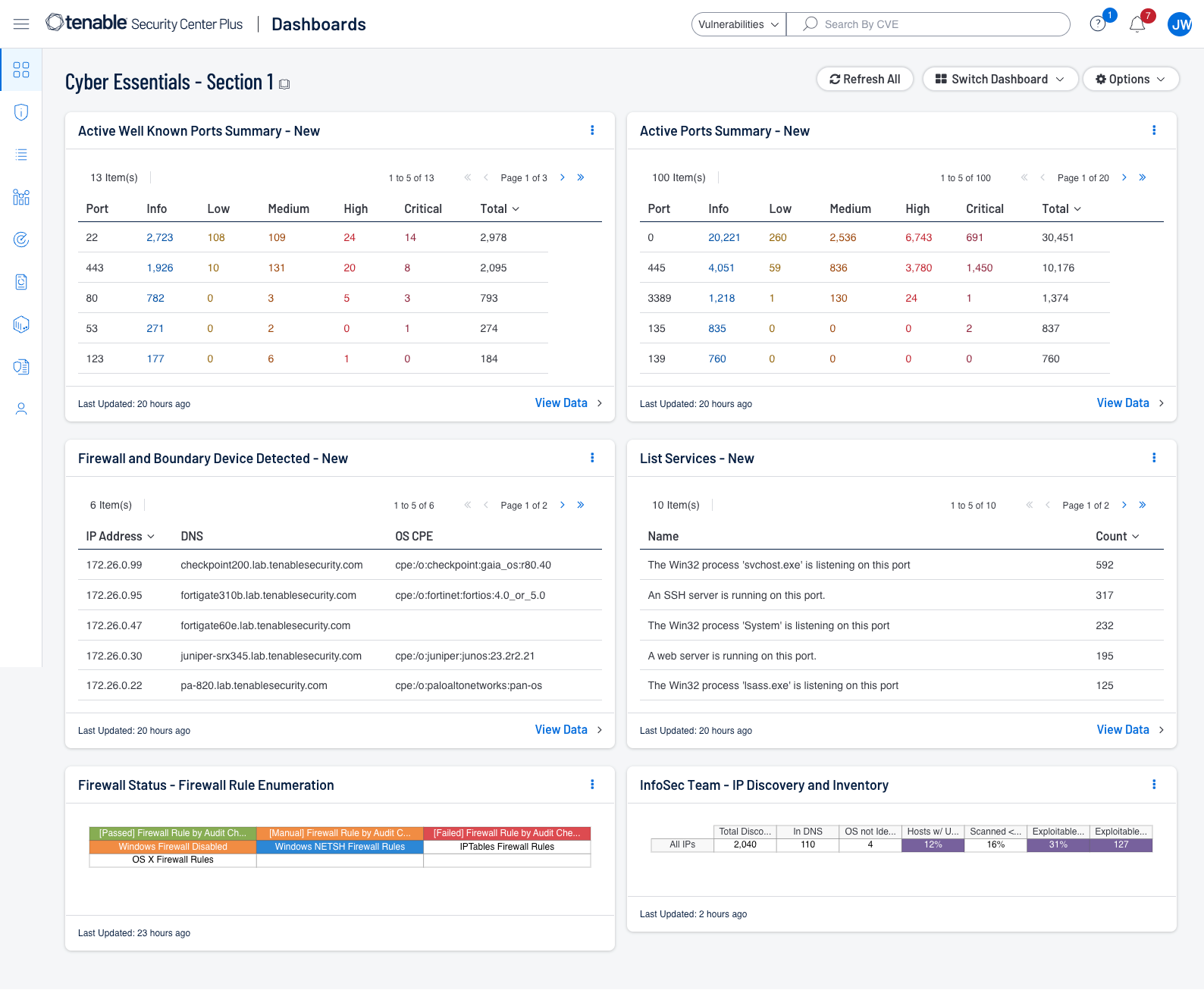
Task: Click the Search By CVE field
Action: pyautogui.click(x=927, y=24)
